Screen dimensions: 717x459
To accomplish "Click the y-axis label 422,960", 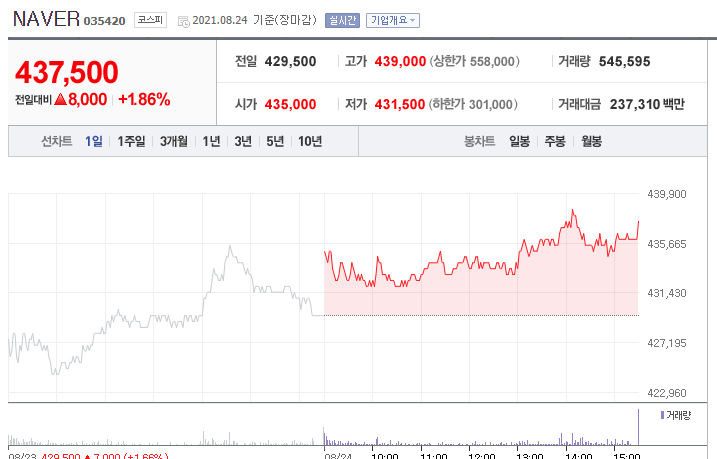I will (x=667, y=393).
